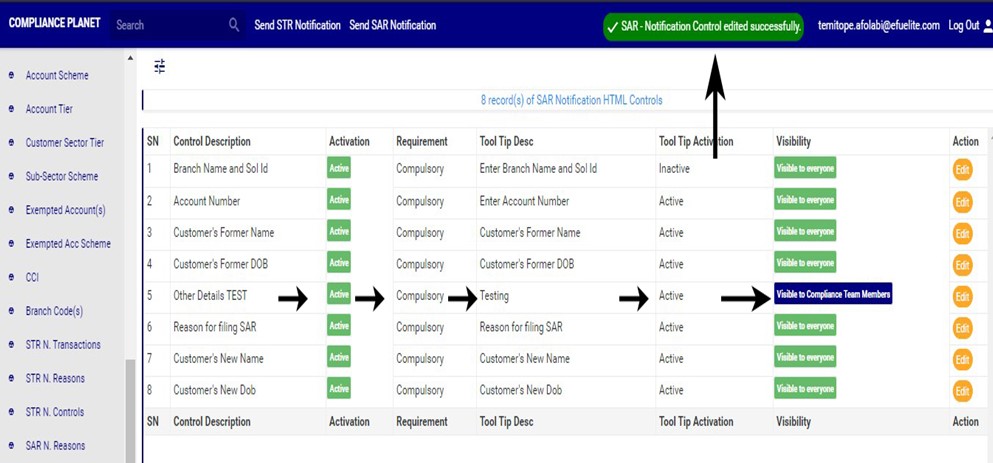Viewport: 993px width, 463px height.
Task: Toggle the Active badge for Customer's Former Name
Action: coord(339,232)
